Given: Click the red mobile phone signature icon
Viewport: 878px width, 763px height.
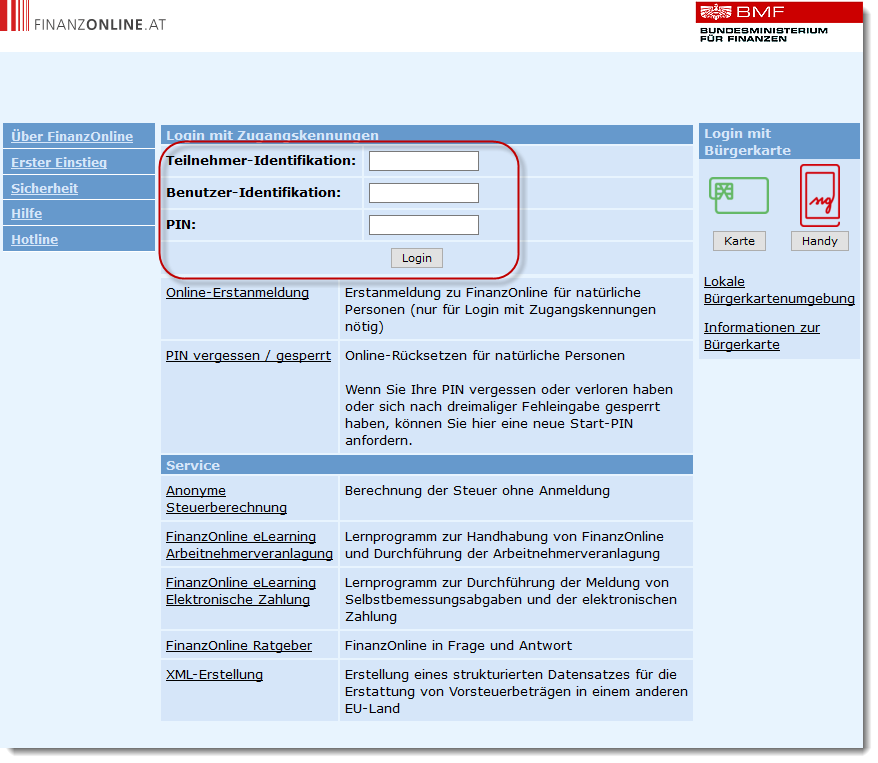Looking at the screenshot, I should (819, 195).
